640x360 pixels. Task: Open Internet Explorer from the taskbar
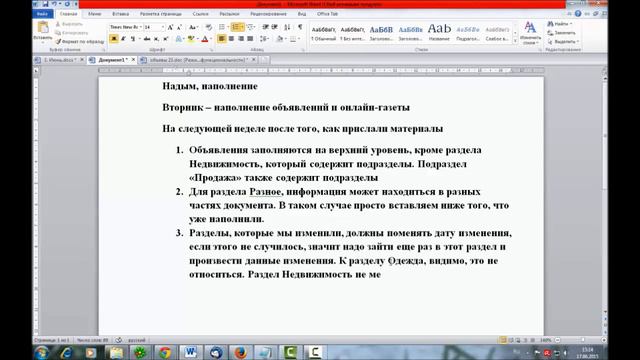66,352
